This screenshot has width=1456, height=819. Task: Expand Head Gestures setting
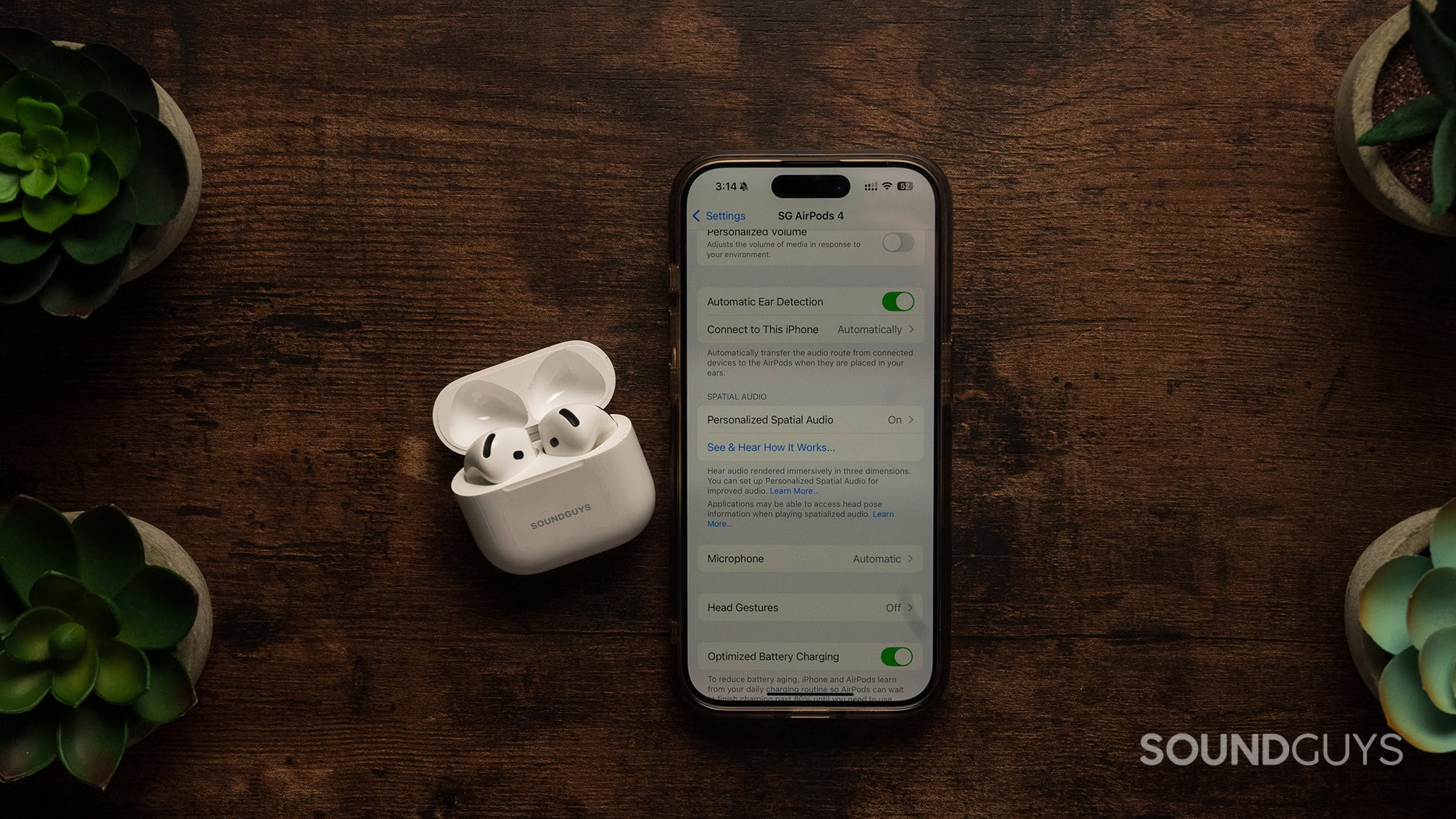coord(806,607)
